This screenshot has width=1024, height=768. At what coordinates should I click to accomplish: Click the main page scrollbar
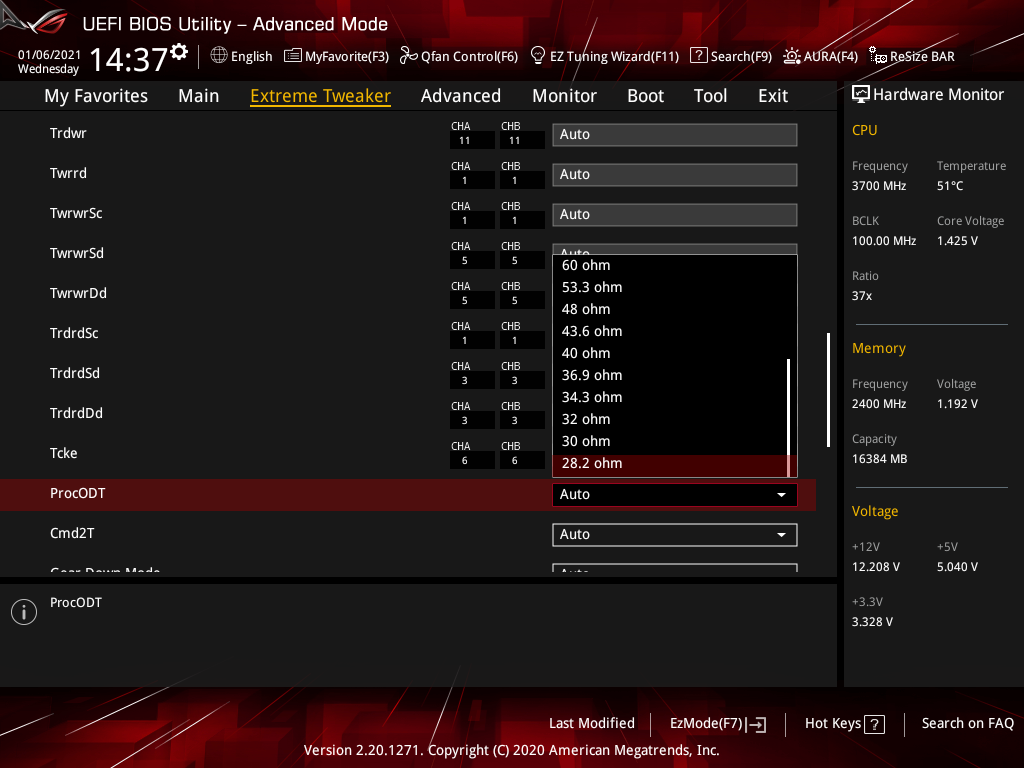pyautogui.click(x=828, y=390)
